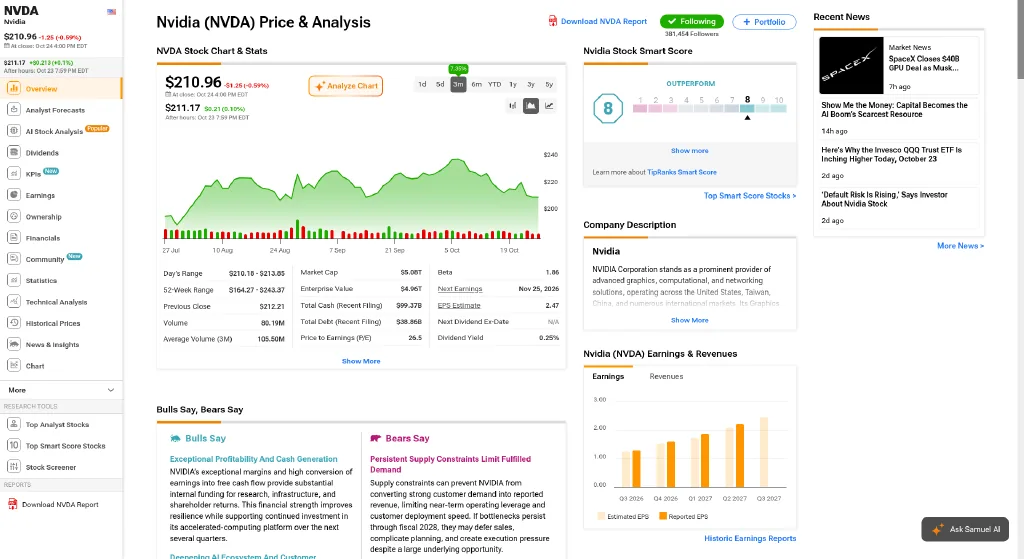Open Persistent Supply Constraints heading
The height and width of the screenshot is (559, 1024).
(x=451, y=464)
